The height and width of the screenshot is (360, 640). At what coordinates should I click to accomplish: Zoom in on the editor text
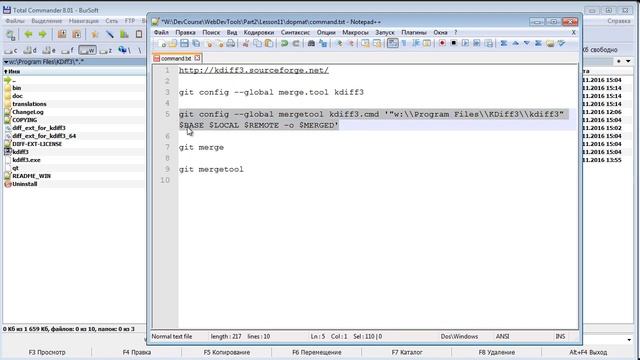[339, 43]
